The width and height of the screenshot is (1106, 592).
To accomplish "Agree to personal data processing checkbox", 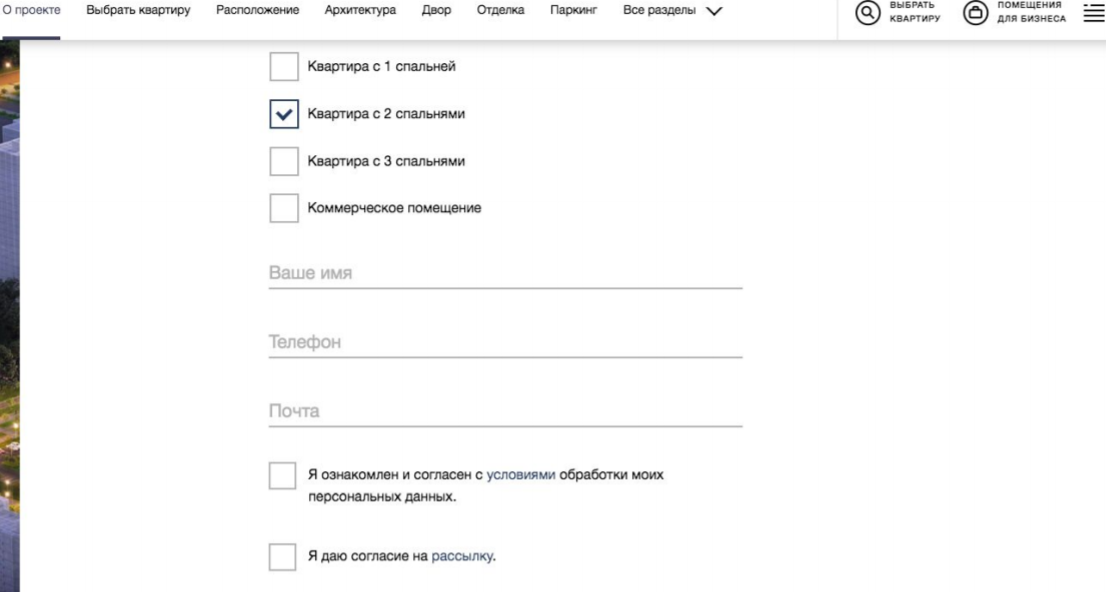I will pos(282,476).
